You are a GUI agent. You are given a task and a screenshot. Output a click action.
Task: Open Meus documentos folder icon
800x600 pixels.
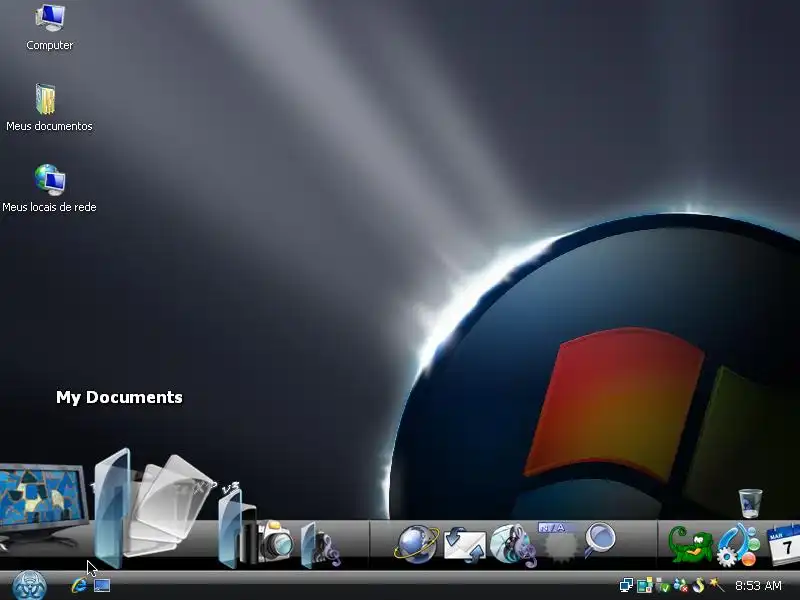coord(45,99)
